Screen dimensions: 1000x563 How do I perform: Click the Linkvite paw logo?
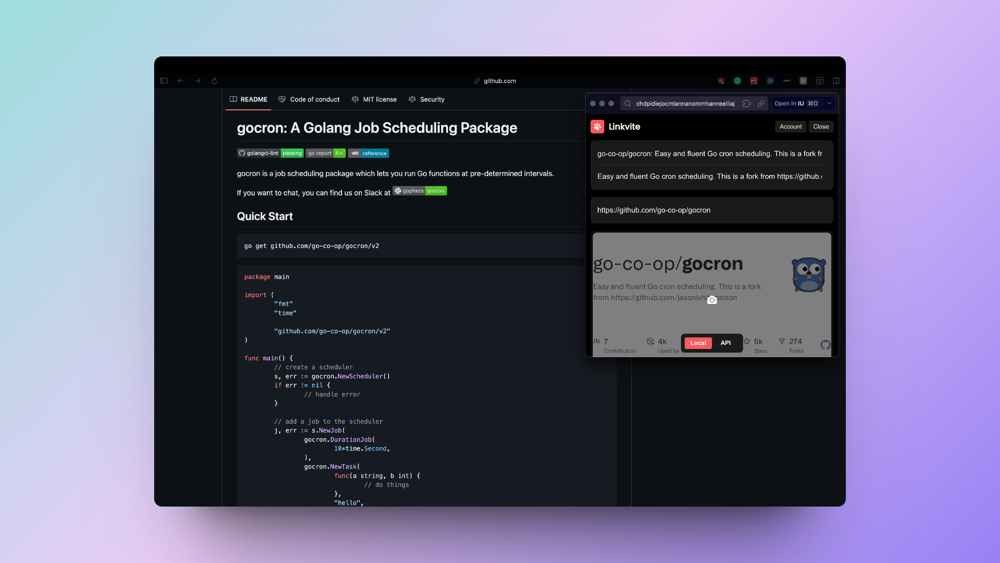coord(597,126)
